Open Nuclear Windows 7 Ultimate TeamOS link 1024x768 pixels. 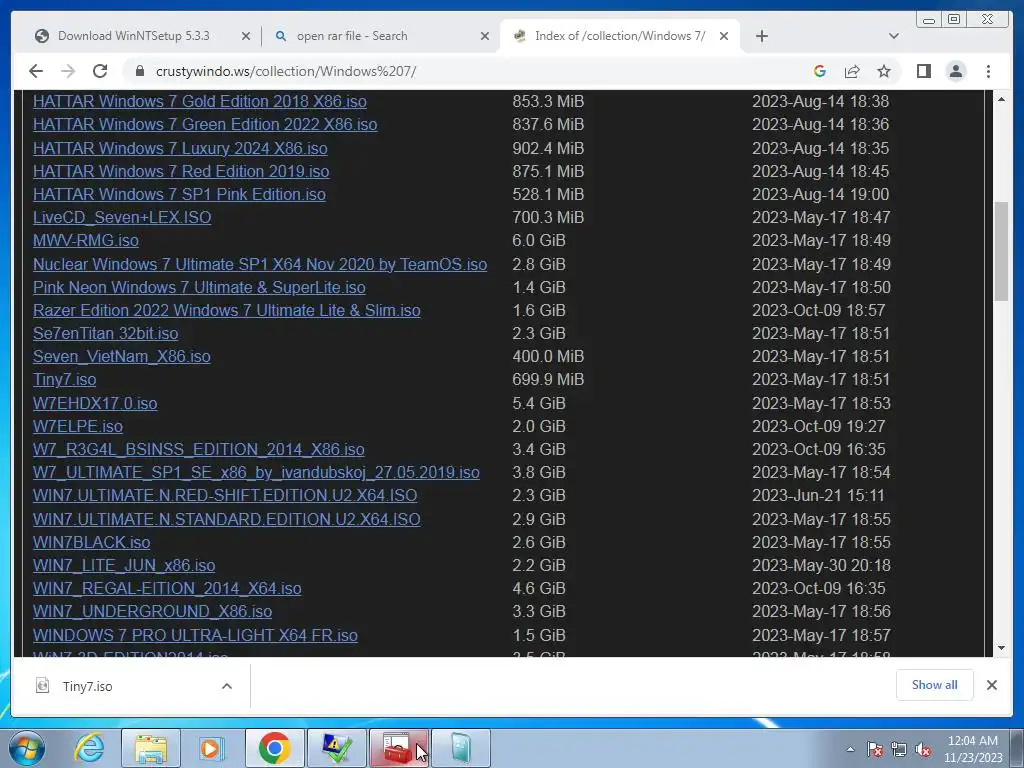[x=260, y=264]
